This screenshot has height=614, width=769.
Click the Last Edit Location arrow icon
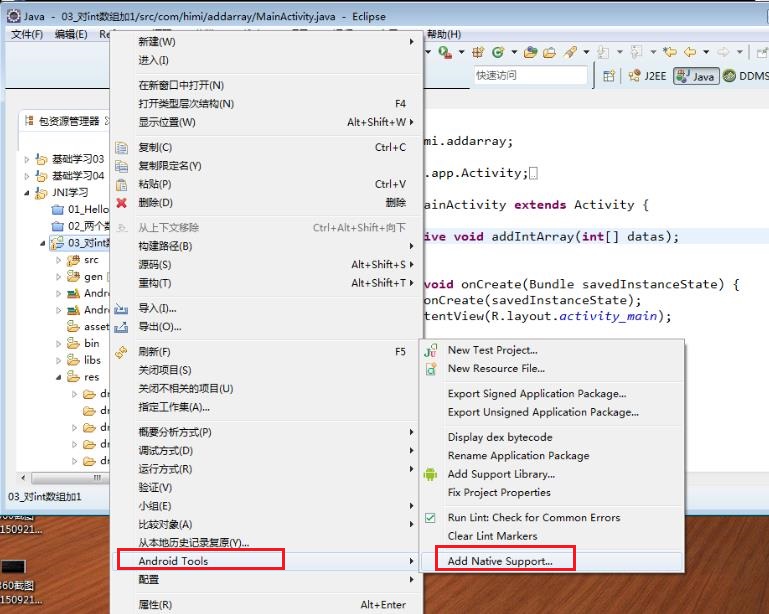pyautogui.click(x=670, y=52)
